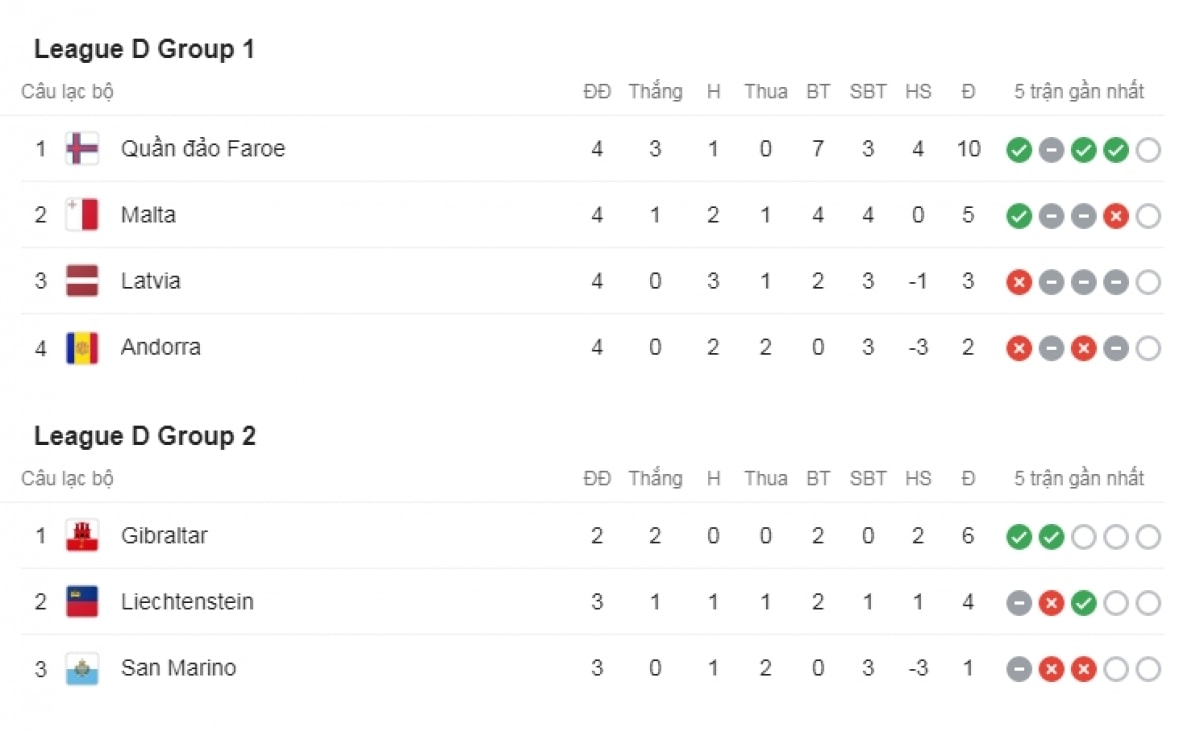Click the Andorra flag icon
The width and height of the screenshot is (1200, 732).
click(x=82, y=347)
